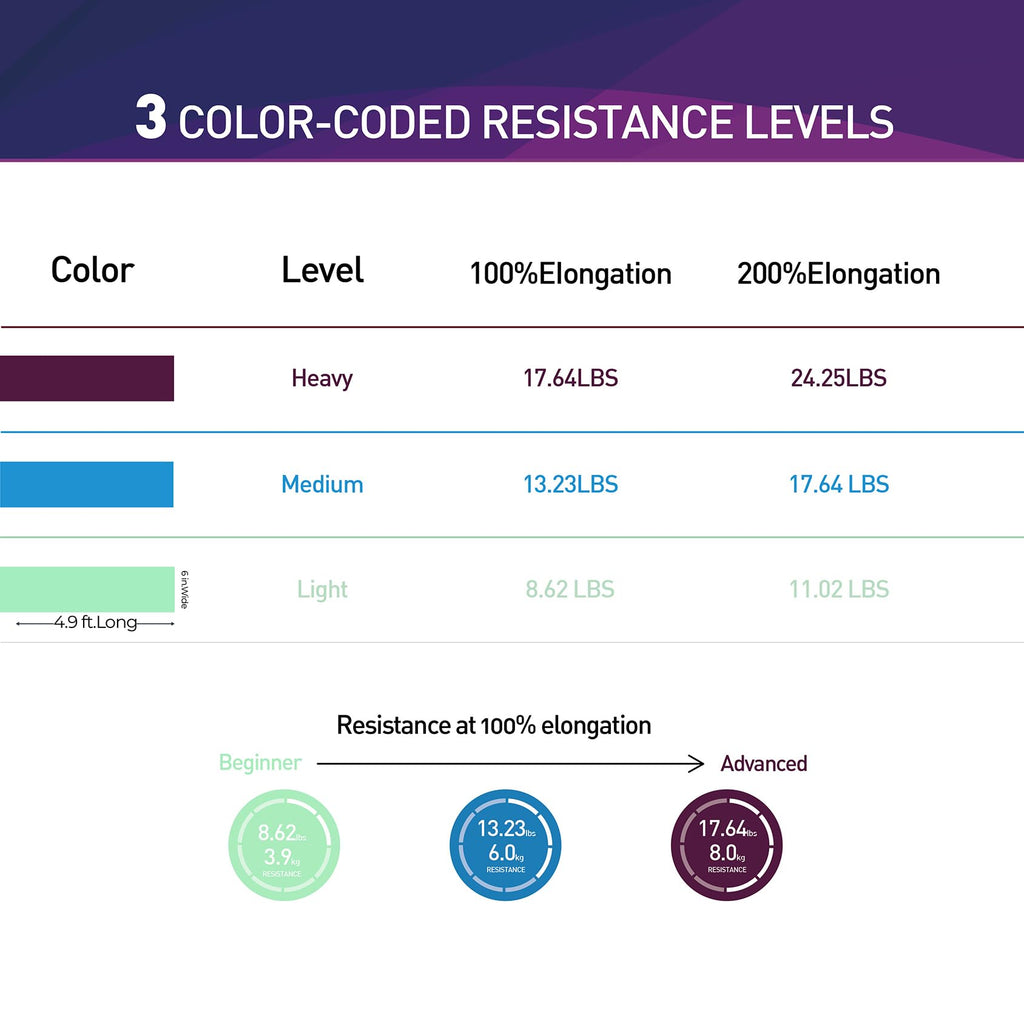The height and width of the screenshot is (1023, 1024).
Task: Click the purple 17.64 lbs resistance badge
Action: (x=726, y=845)
